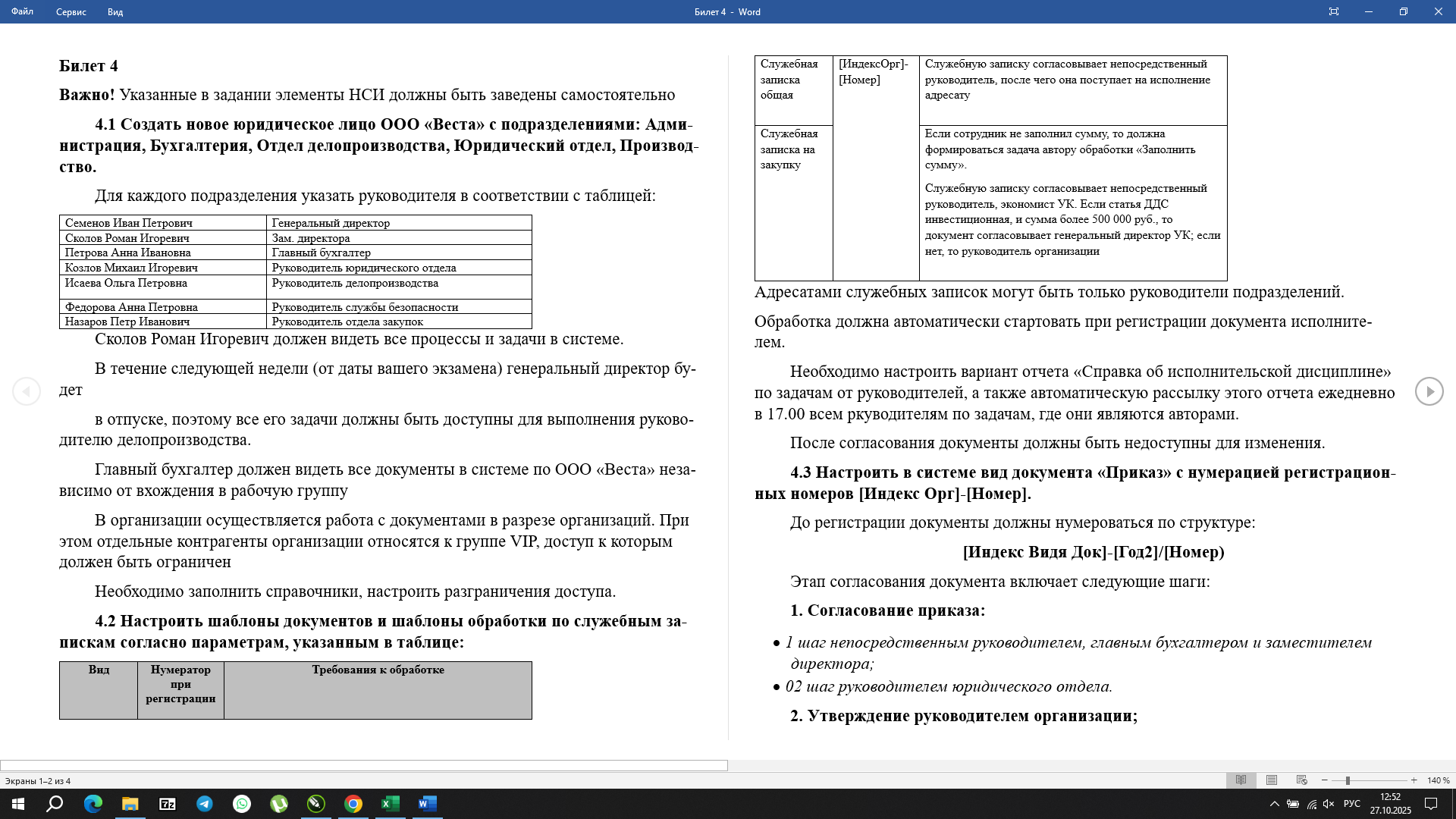1456x819 pixels.
Task: Go to next screens with right arrow
Action: coord(1429,391)
